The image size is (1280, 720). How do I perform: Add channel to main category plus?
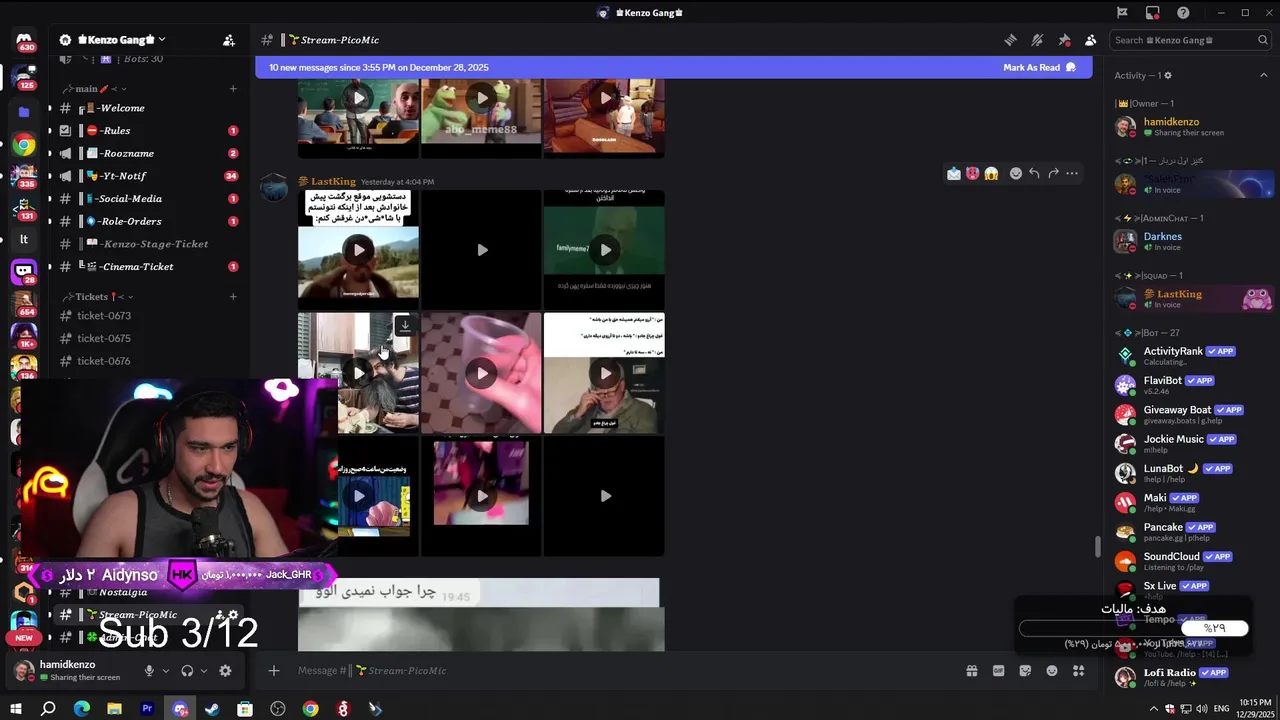(x=233, y=89)
